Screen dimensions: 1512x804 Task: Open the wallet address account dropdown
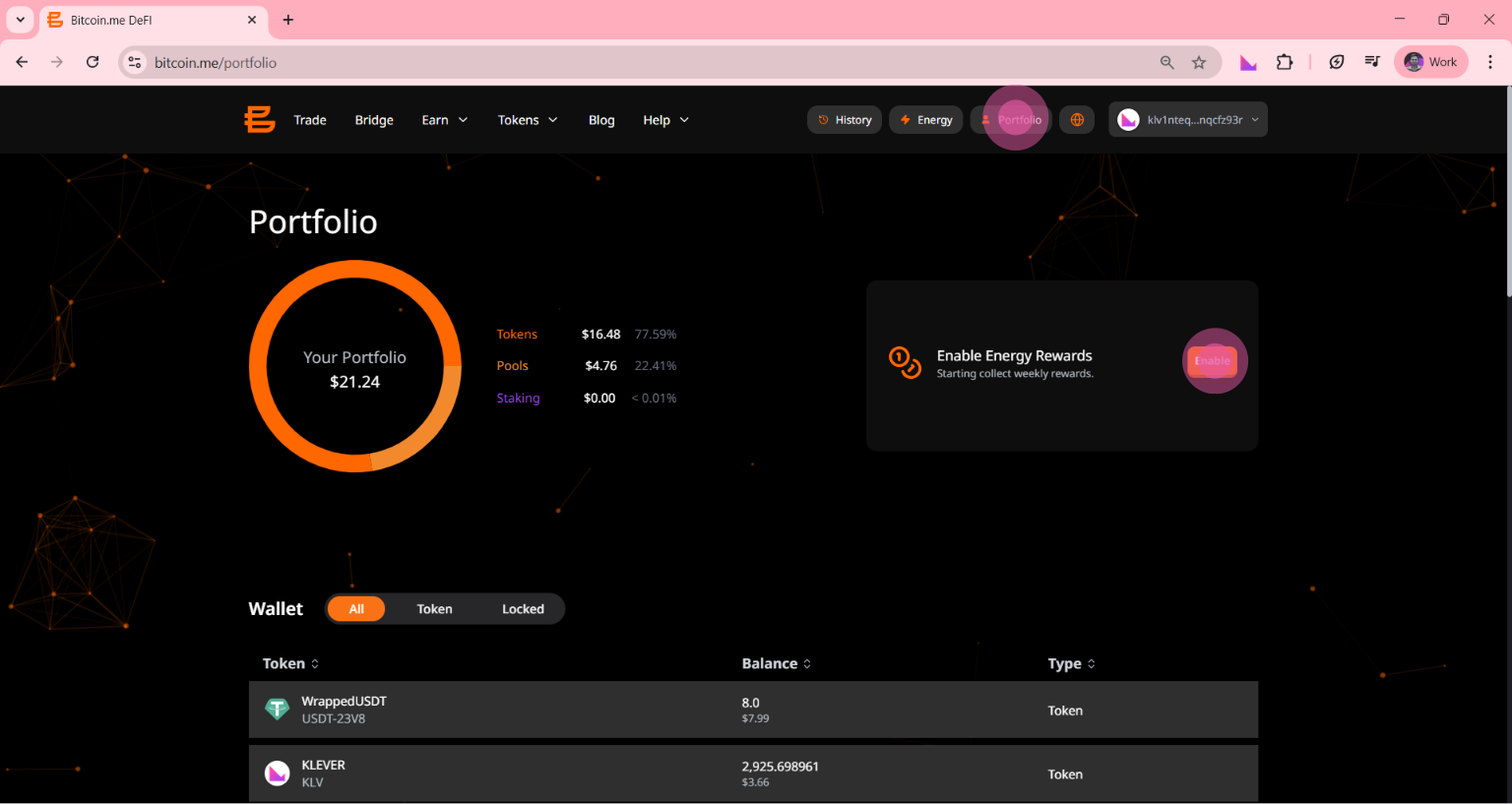click(x=1188, y=120)
